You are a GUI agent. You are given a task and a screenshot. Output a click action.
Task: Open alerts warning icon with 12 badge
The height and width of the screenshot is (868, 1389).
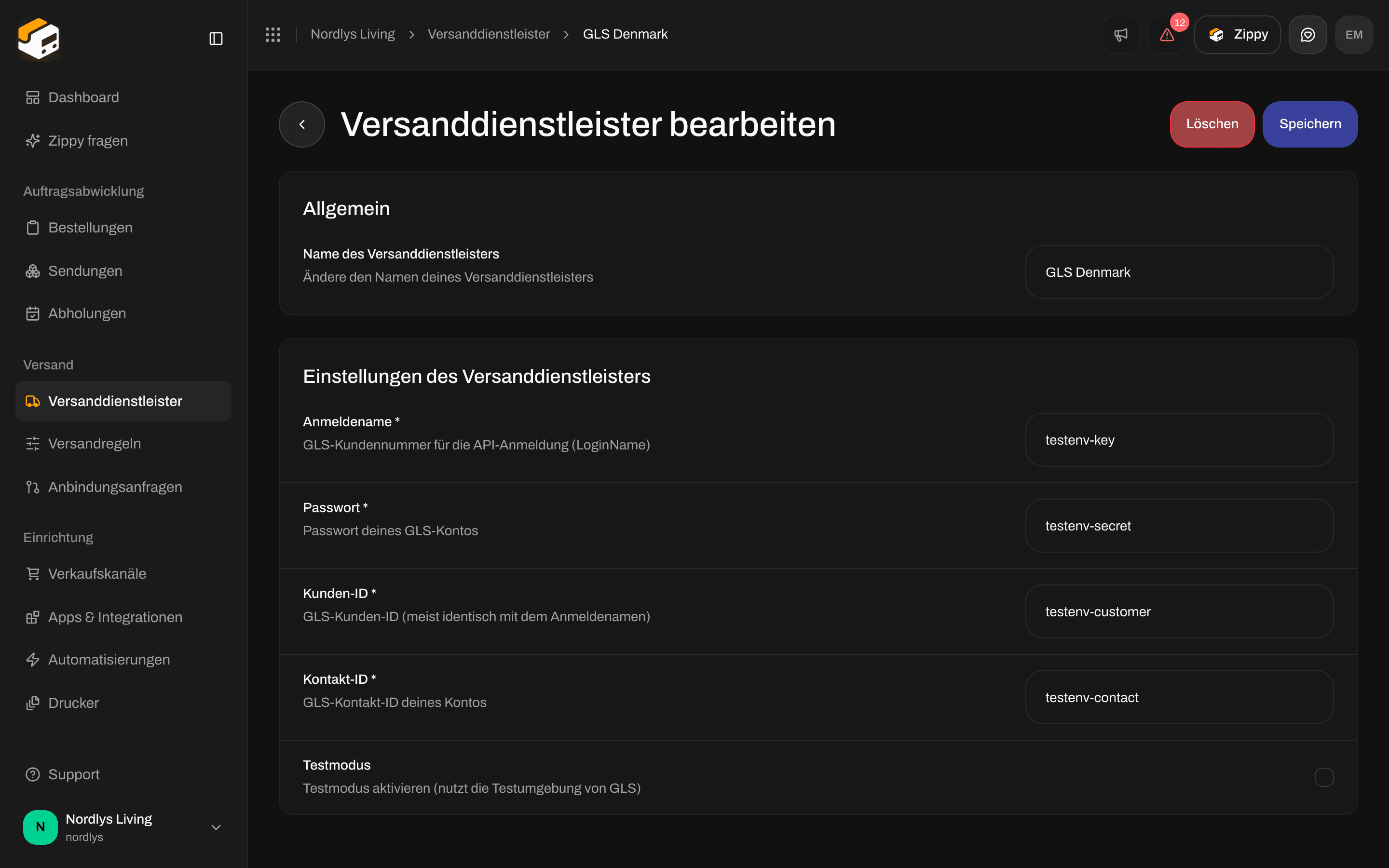[x=1167, y=34]
